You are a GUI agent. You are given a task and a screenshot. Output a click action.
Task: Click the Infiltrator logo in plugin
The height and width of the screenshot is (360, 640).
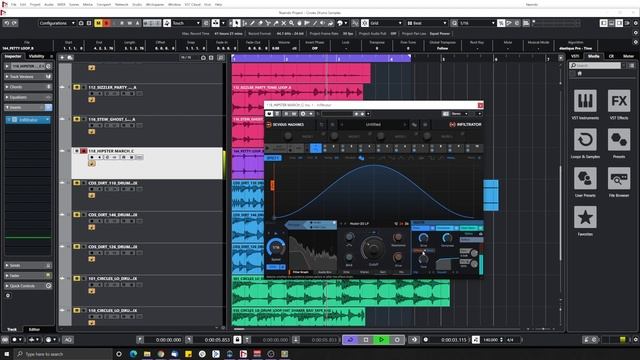point(465,124)
